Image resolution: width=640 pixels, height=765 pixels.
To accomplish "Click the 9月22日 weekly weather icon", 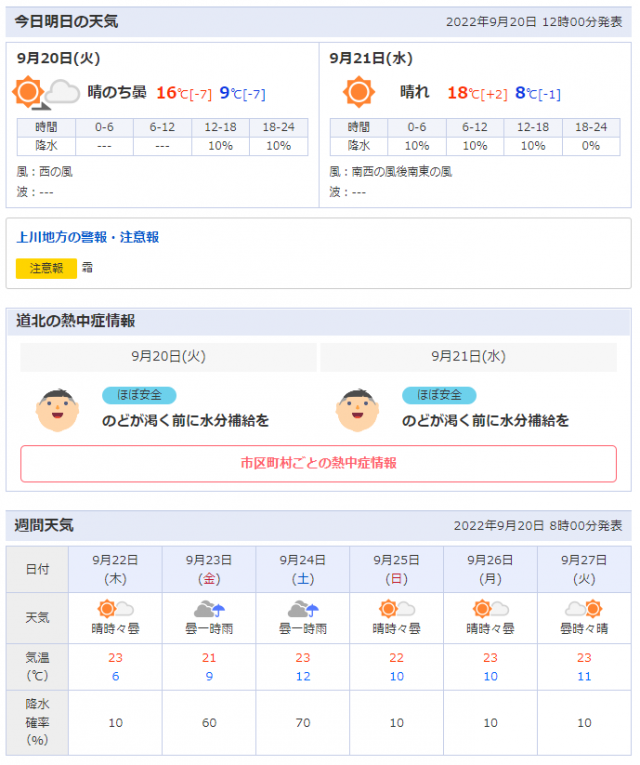I will point(115,609).
